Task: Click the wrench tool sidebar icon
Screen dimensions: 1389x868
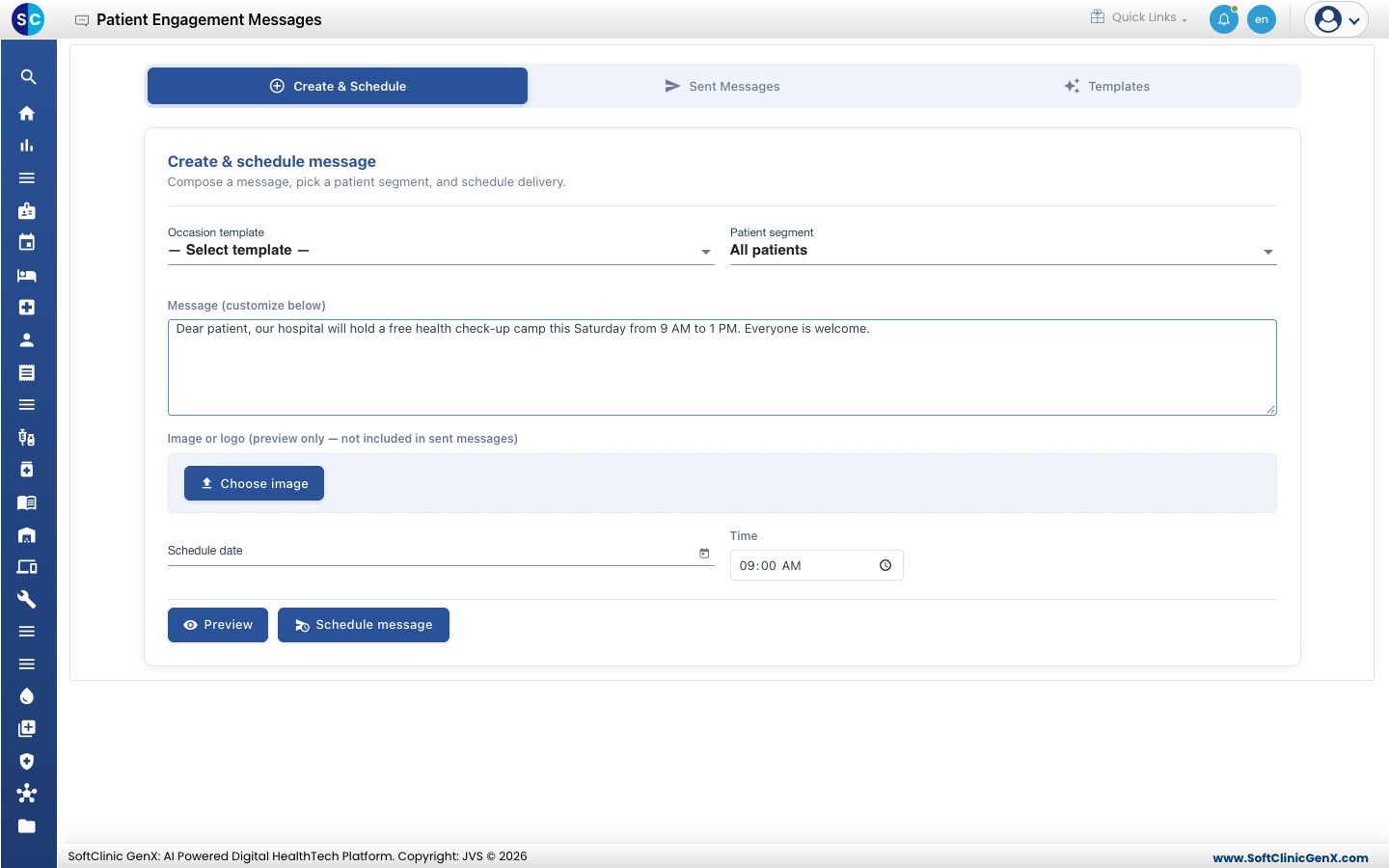Action: click(27, 599)
